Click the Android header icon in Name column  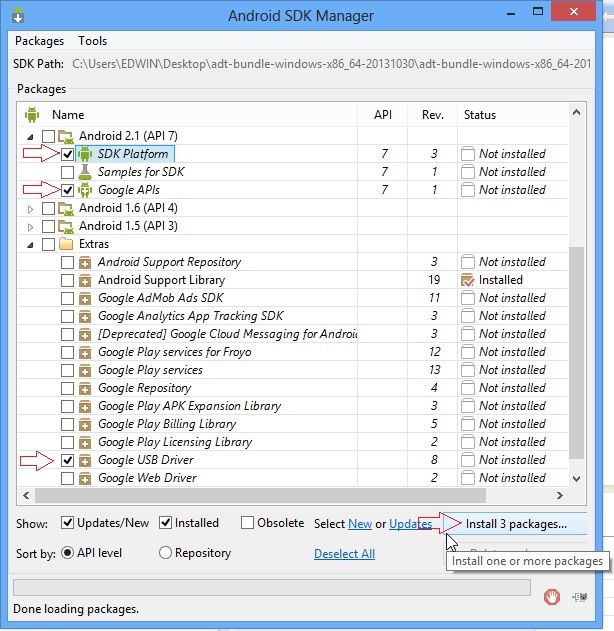(32, 115)
